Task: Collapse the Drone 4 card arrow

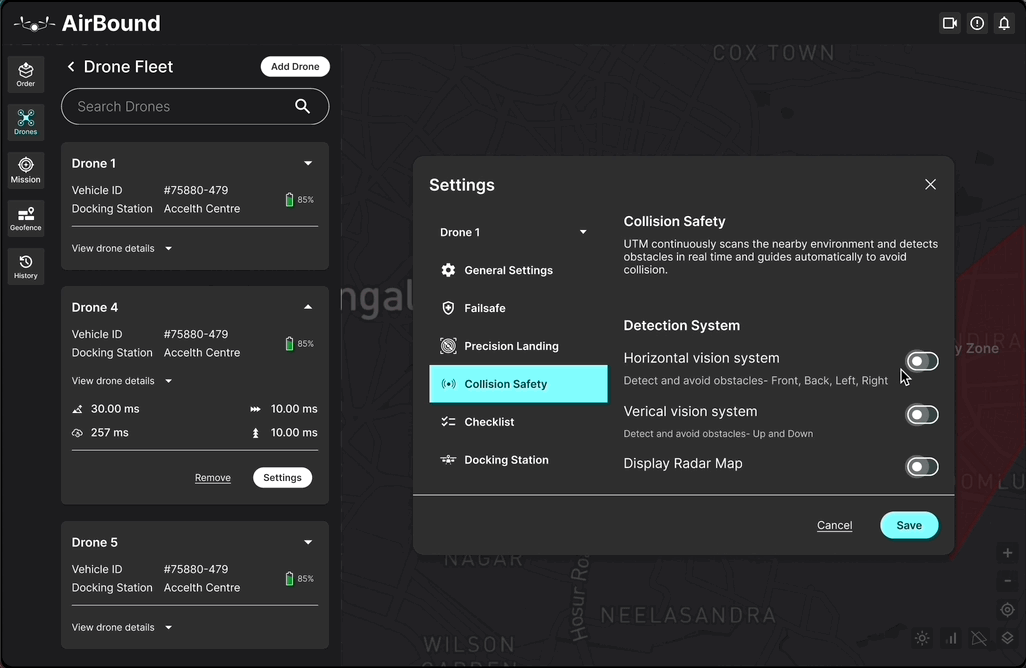Action: click(x=308, y=307)
